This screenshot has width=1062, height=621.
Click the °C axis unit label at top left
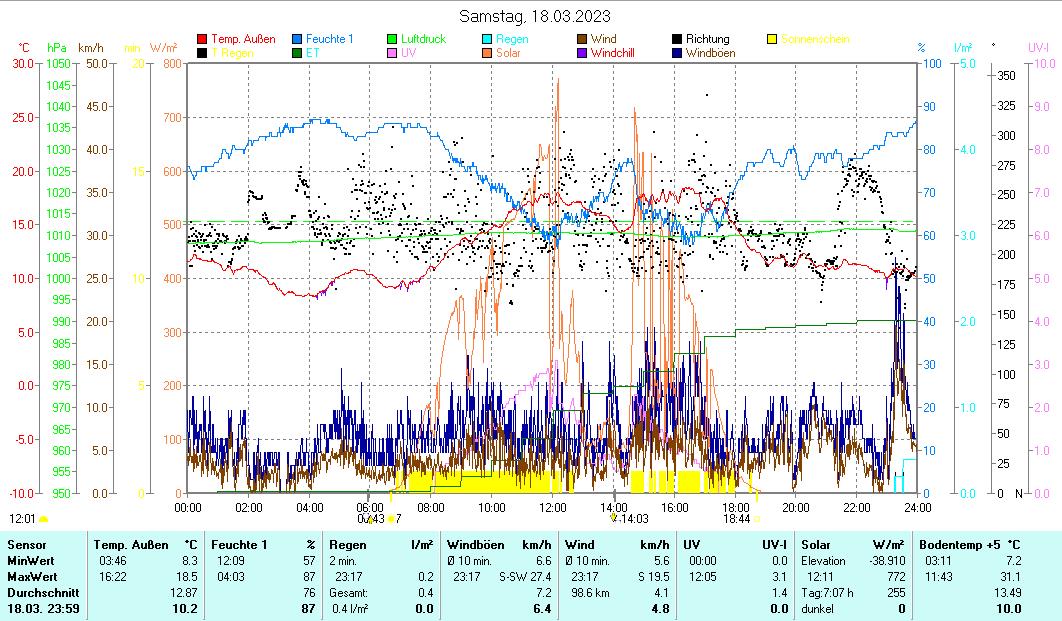24,48
